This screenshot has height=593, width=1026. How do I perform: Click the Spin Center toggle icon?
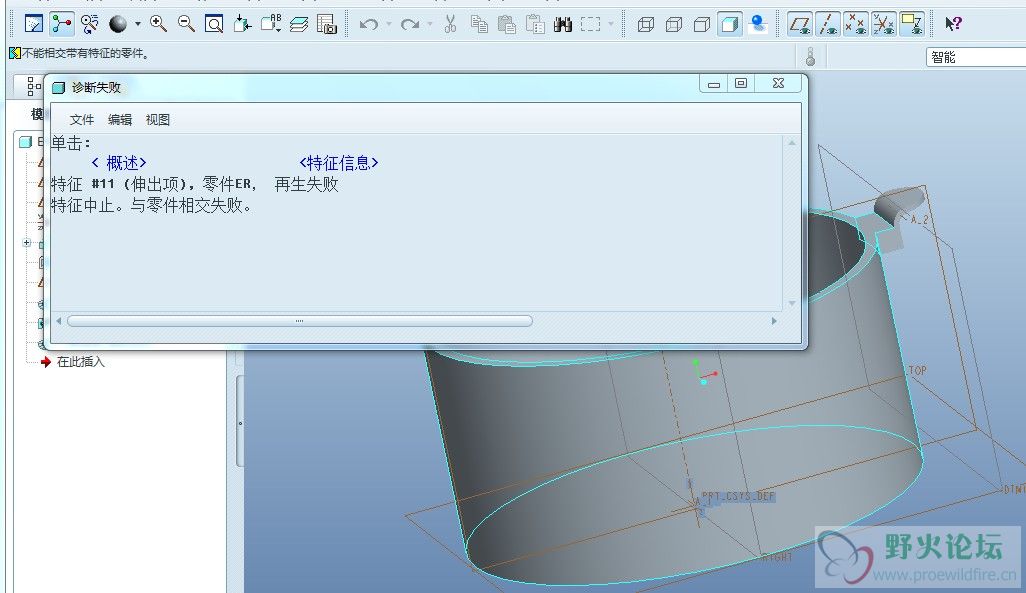tap(90, 24)
